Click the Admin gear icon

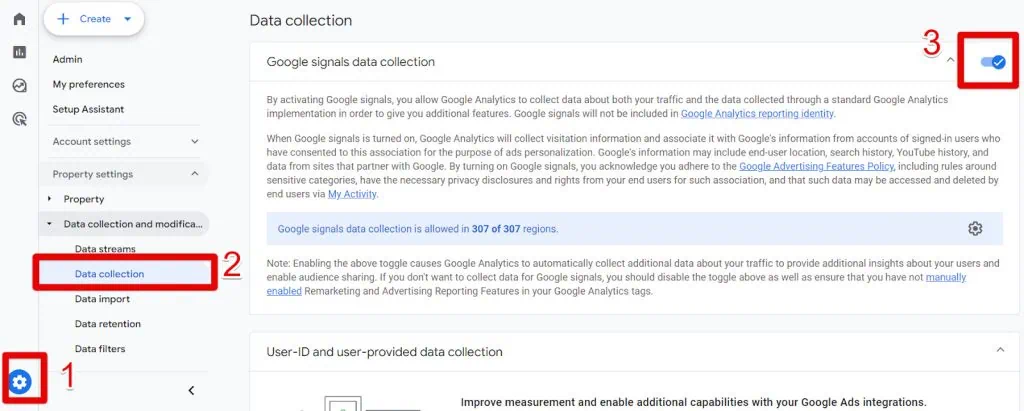20,381
